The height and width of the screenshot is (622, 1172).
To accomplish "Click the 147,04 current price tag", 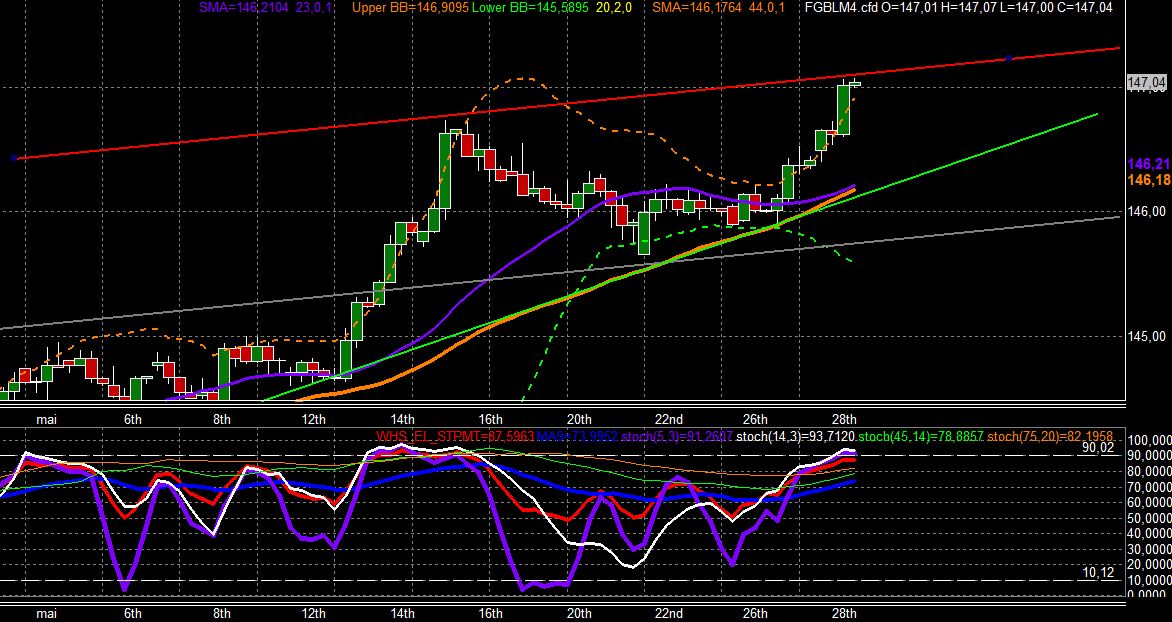I will click(x=1147, y=83).
